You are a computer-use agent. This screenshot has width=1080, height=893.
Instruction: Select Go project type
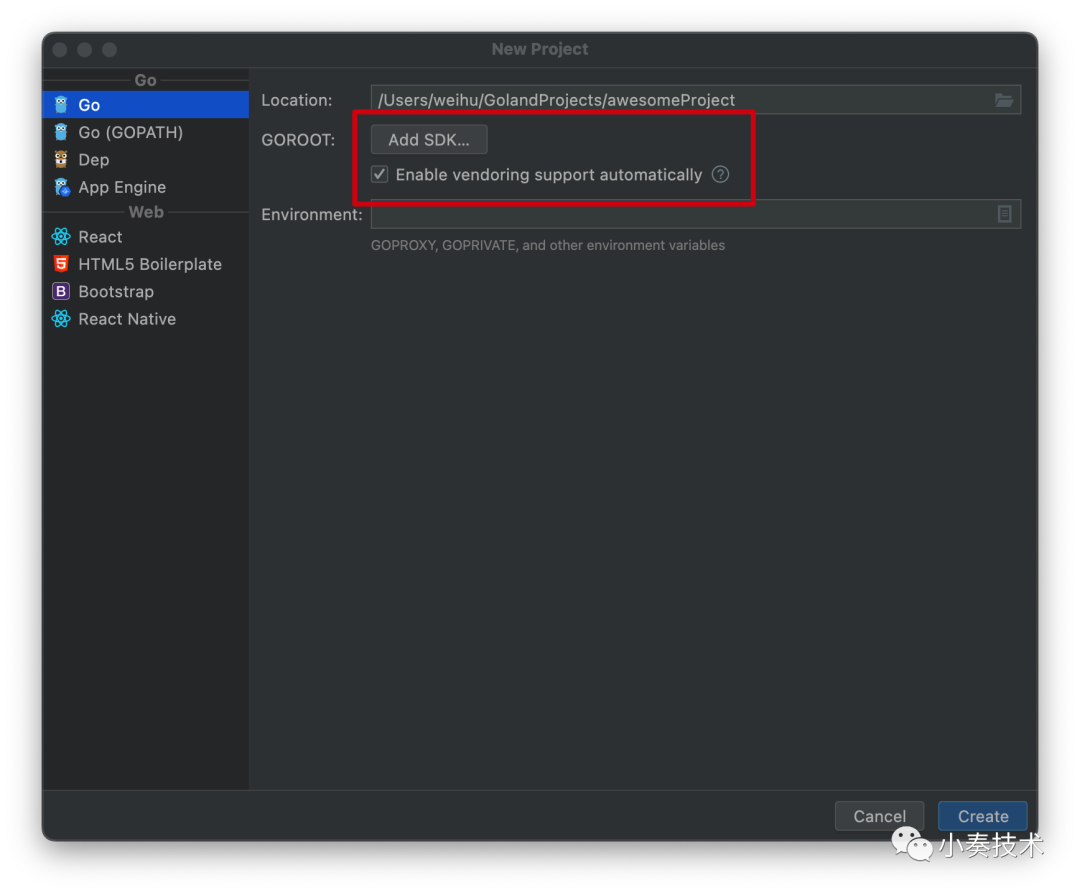pos(145,105)
